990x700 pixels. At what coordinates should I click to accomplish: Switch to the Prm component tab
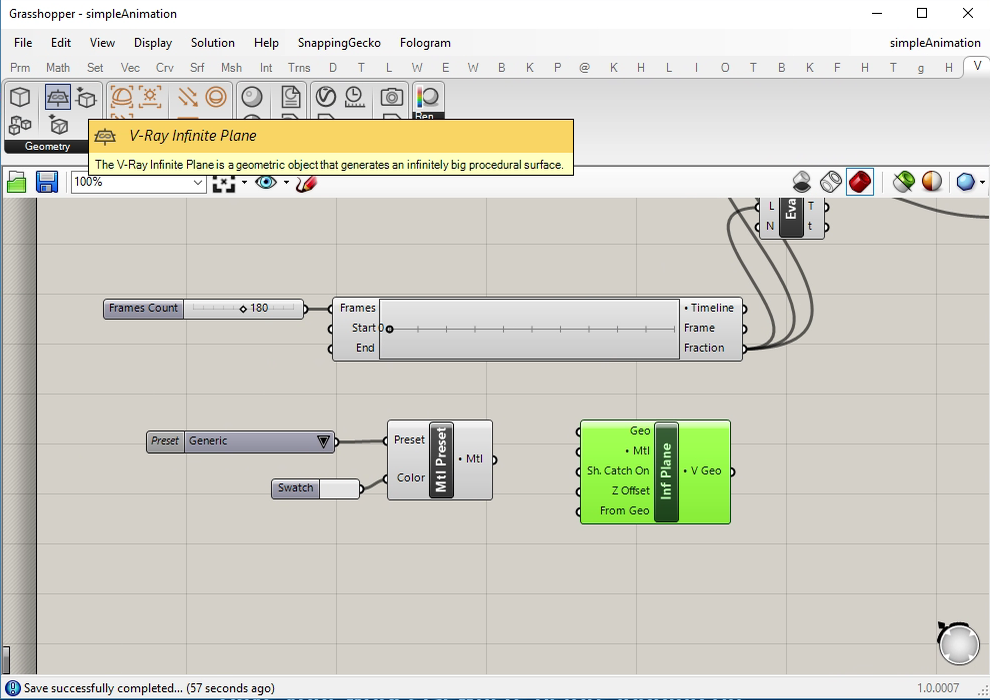20,68
